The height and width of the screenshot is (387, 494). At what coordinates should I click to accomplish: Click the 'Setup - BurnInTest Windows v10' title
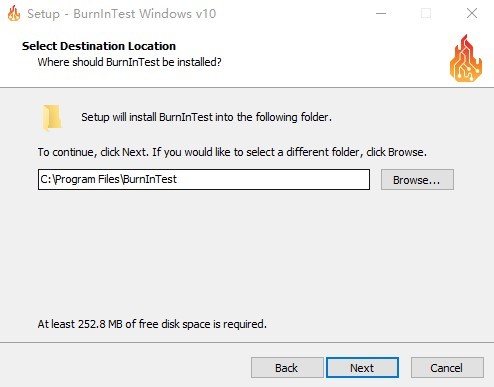[x=121, y=14]
